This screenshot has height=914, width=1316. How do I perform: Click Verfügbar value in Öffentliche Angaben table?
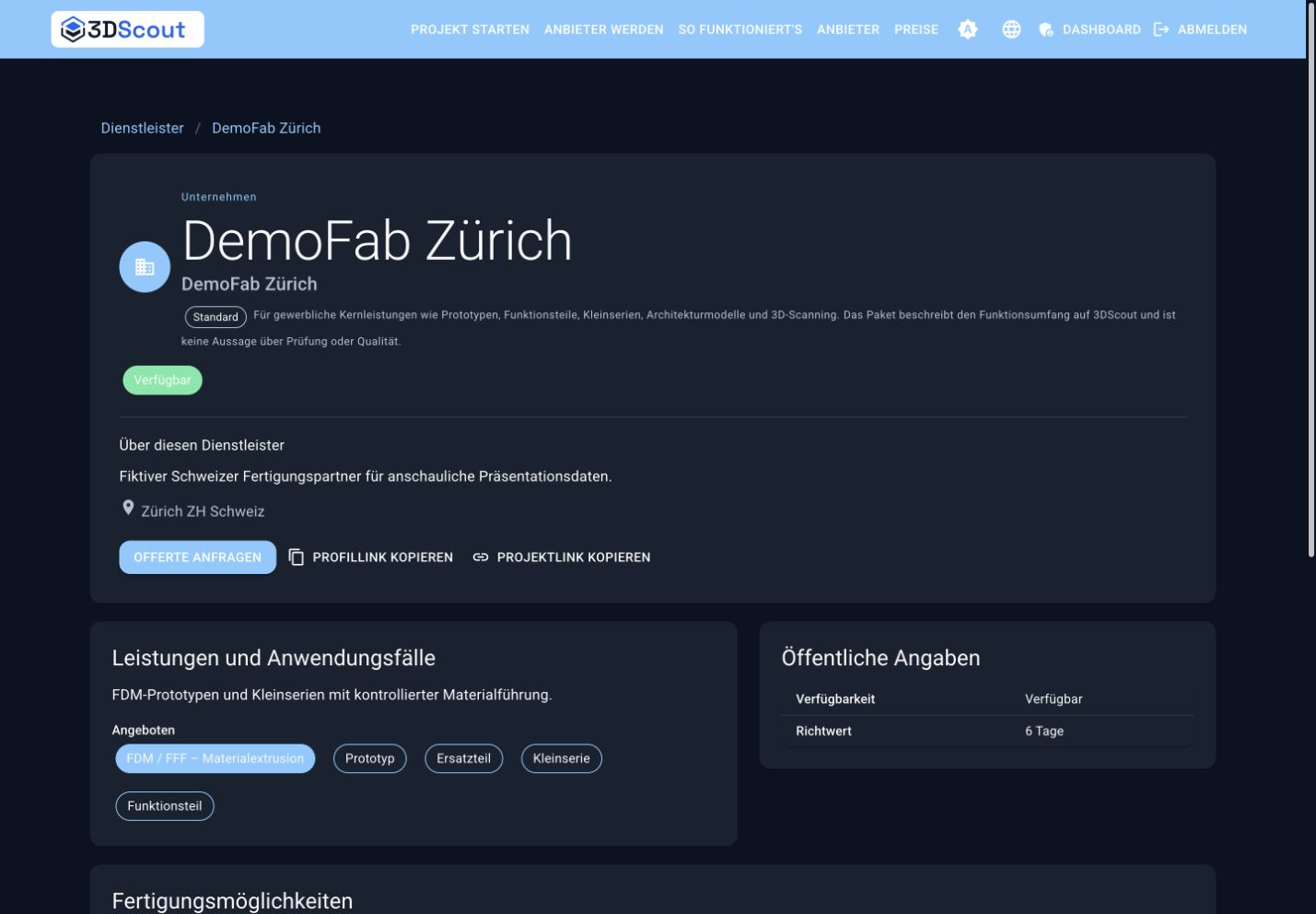pyautogui.click(x=1054, y=698)
